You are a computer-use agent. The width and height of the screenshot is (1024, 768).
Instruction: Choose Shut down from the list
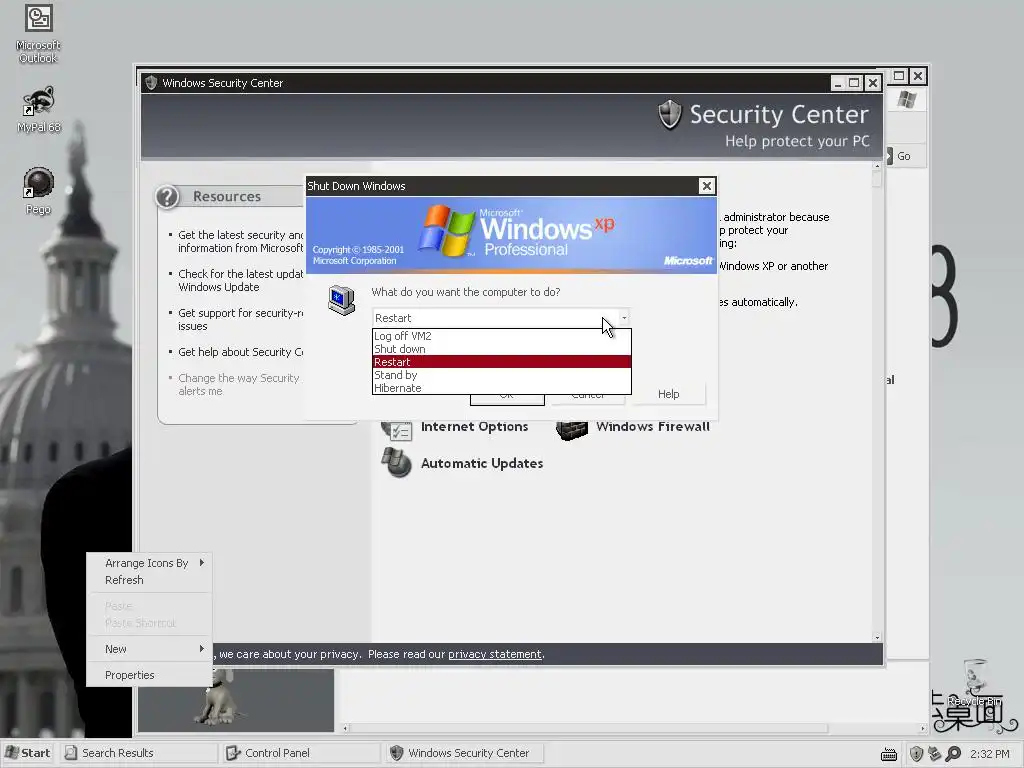[x=502, y=349]
